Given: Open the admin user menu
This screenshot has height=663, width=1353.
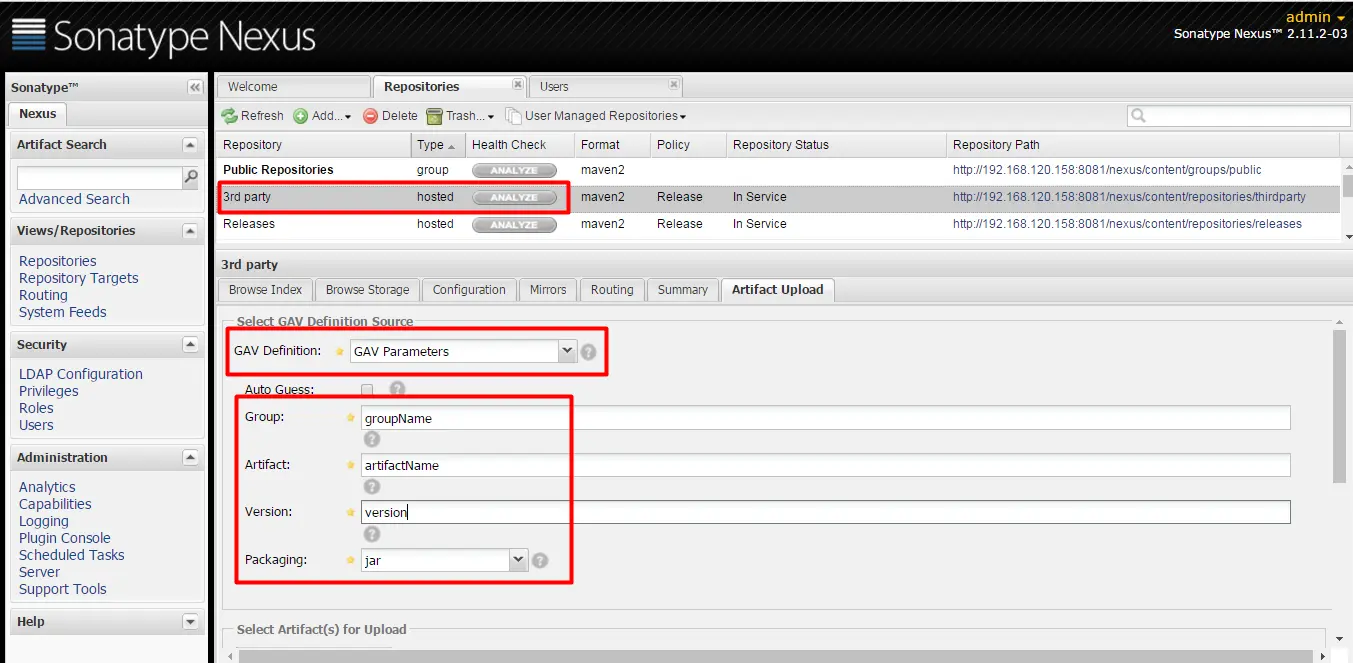Looking at the screenshot, I should pyautogui.click(x=1315, y=17).
